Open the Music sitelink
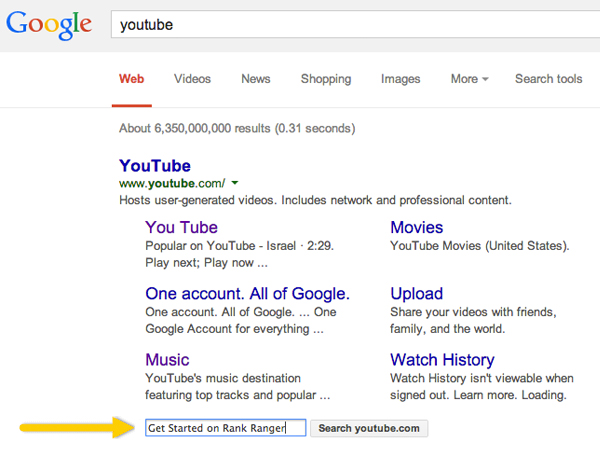 click(167, 359)
